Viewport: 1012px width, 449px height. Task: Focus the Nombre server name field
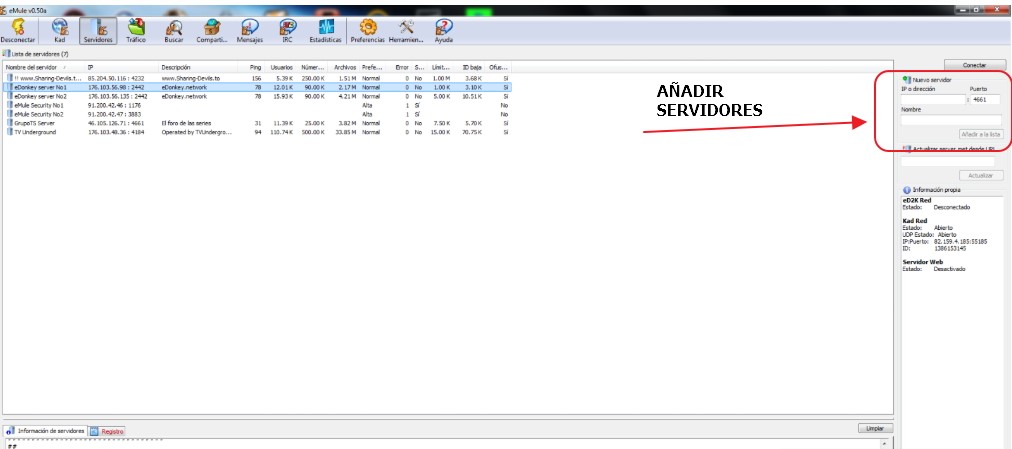(x=951, y=119)
